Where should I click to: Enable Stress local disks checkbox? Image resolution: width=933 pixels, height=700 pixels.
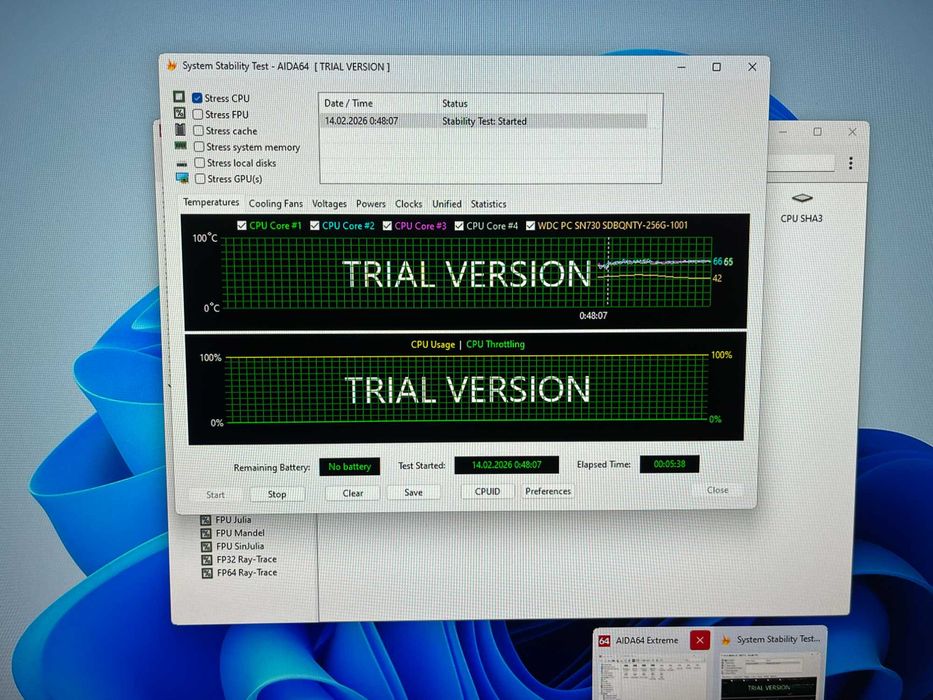point(200,162)
